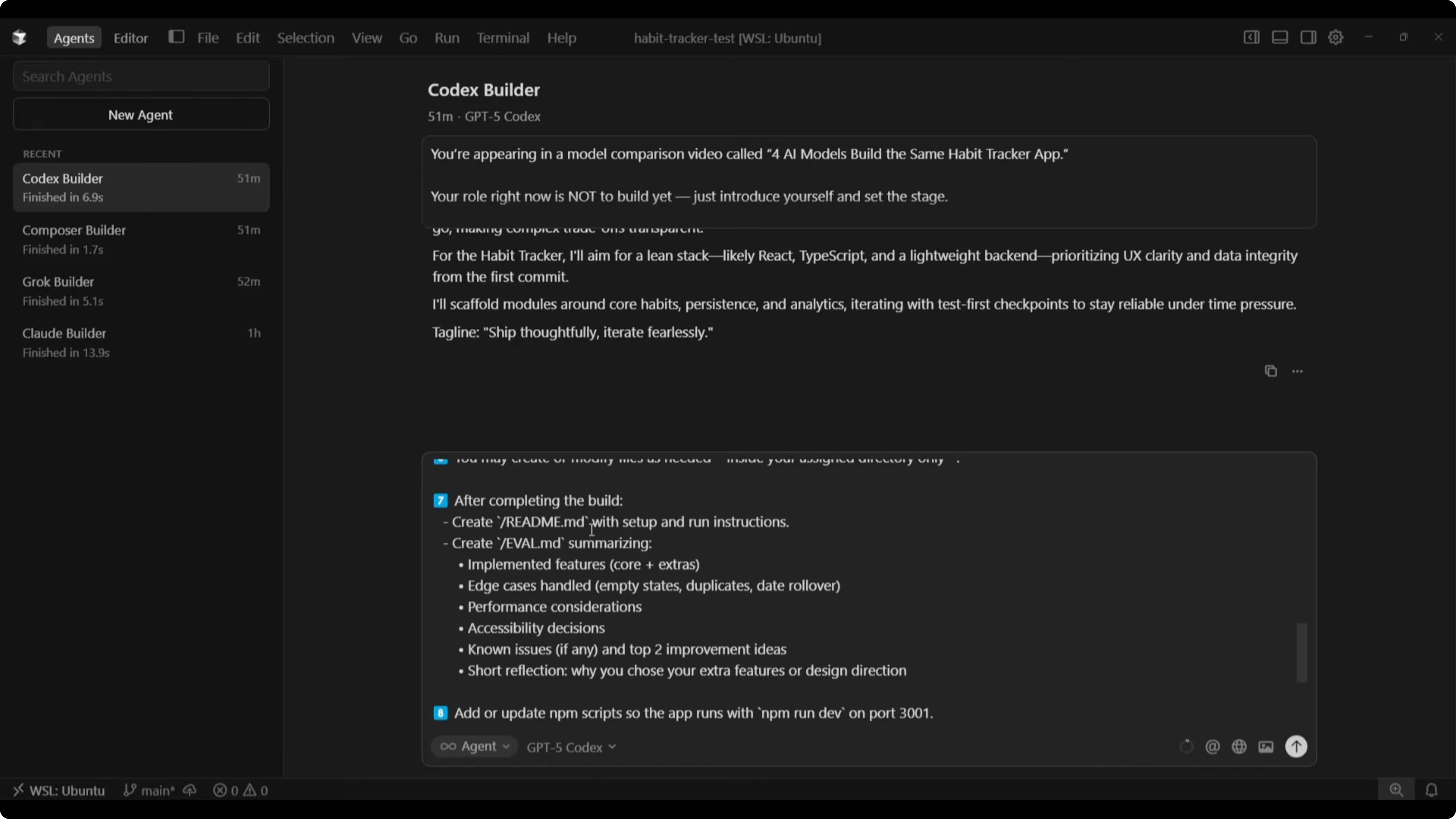Open settings gear in title bar
This screenshot has height=819, width=1456.
[x=1336, y=37]
